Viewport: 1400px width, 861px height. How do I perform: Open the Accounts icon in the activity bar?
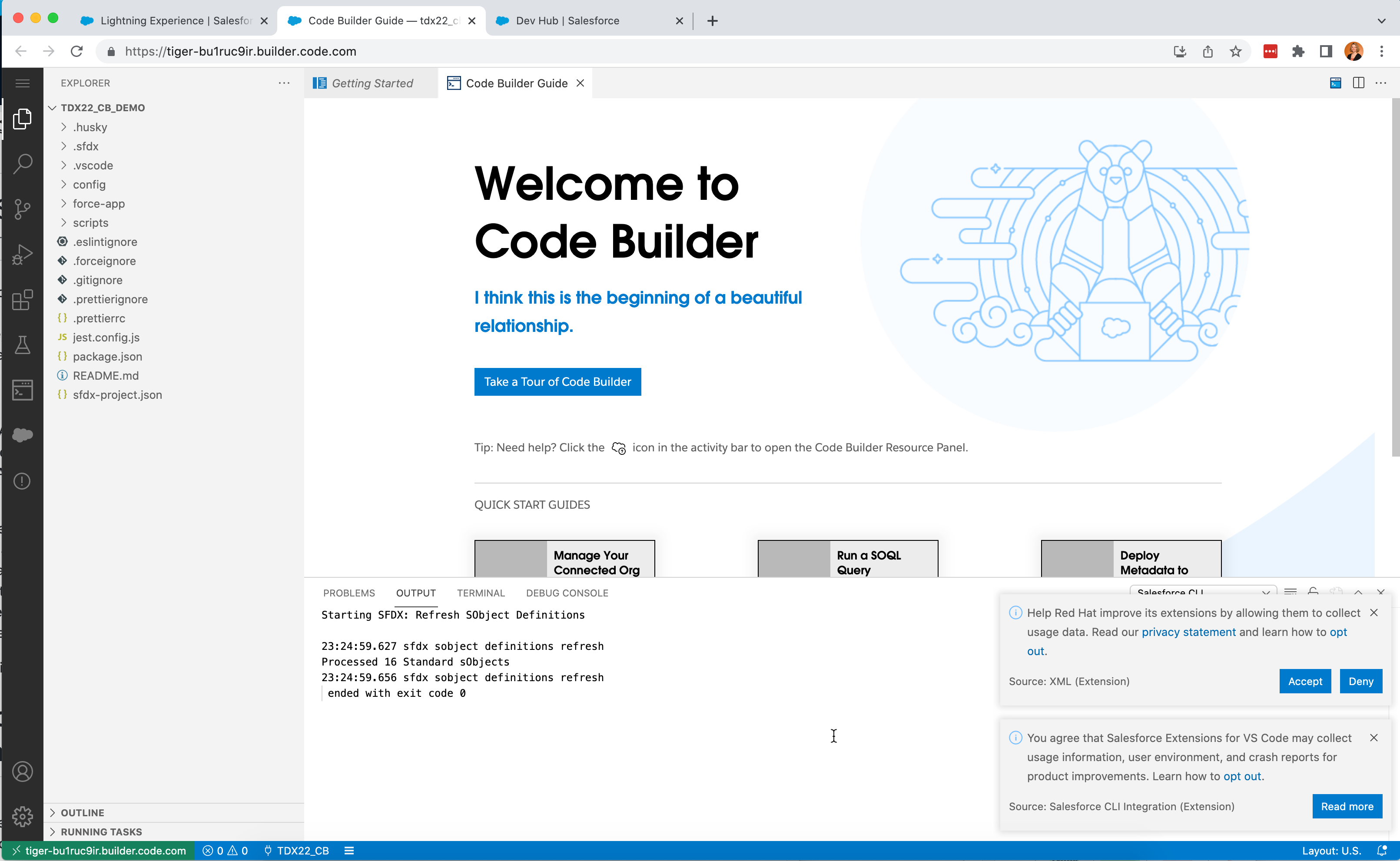click(23, 772)
